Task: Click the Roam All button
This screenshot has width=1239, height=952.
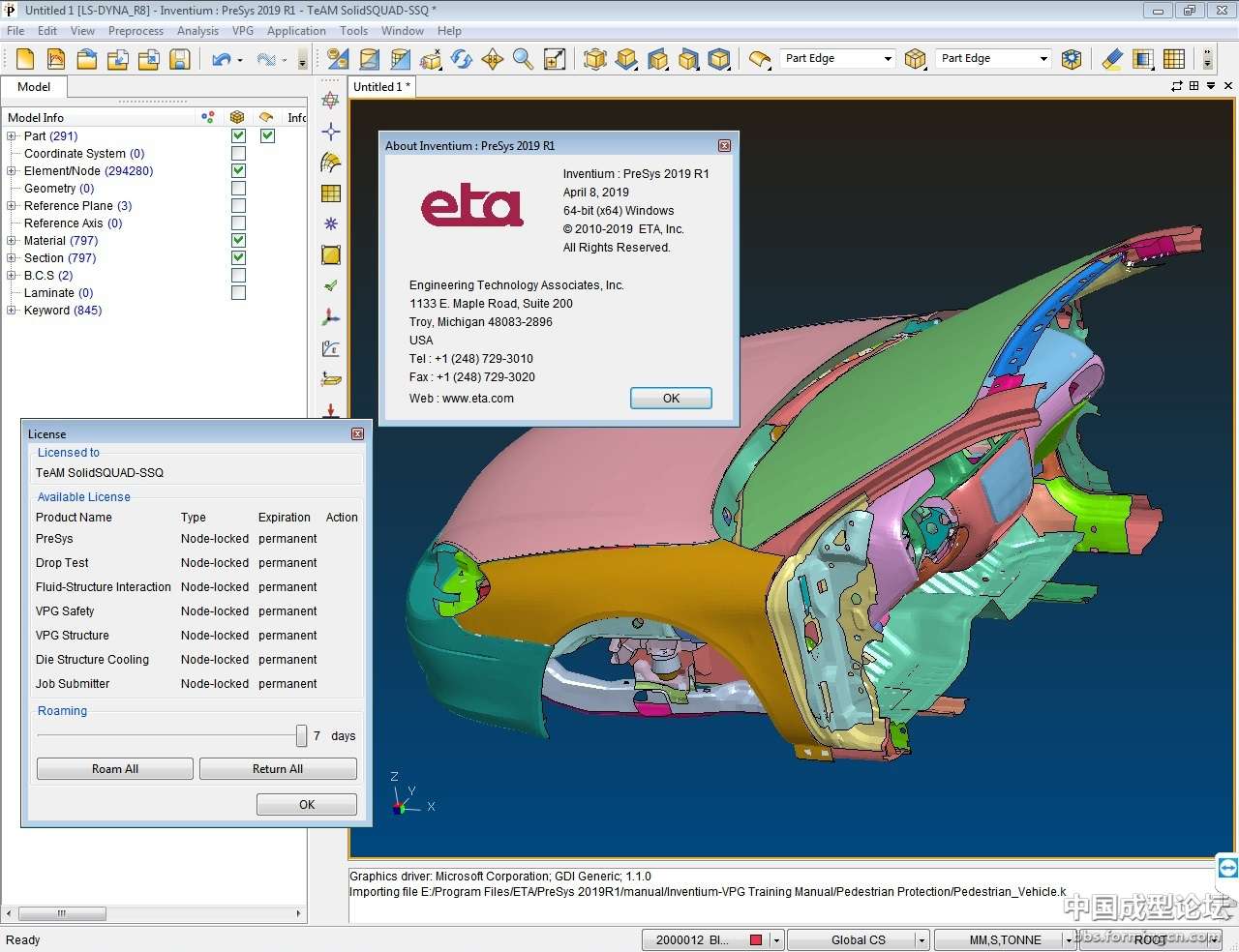Action: tap(115, 769)
